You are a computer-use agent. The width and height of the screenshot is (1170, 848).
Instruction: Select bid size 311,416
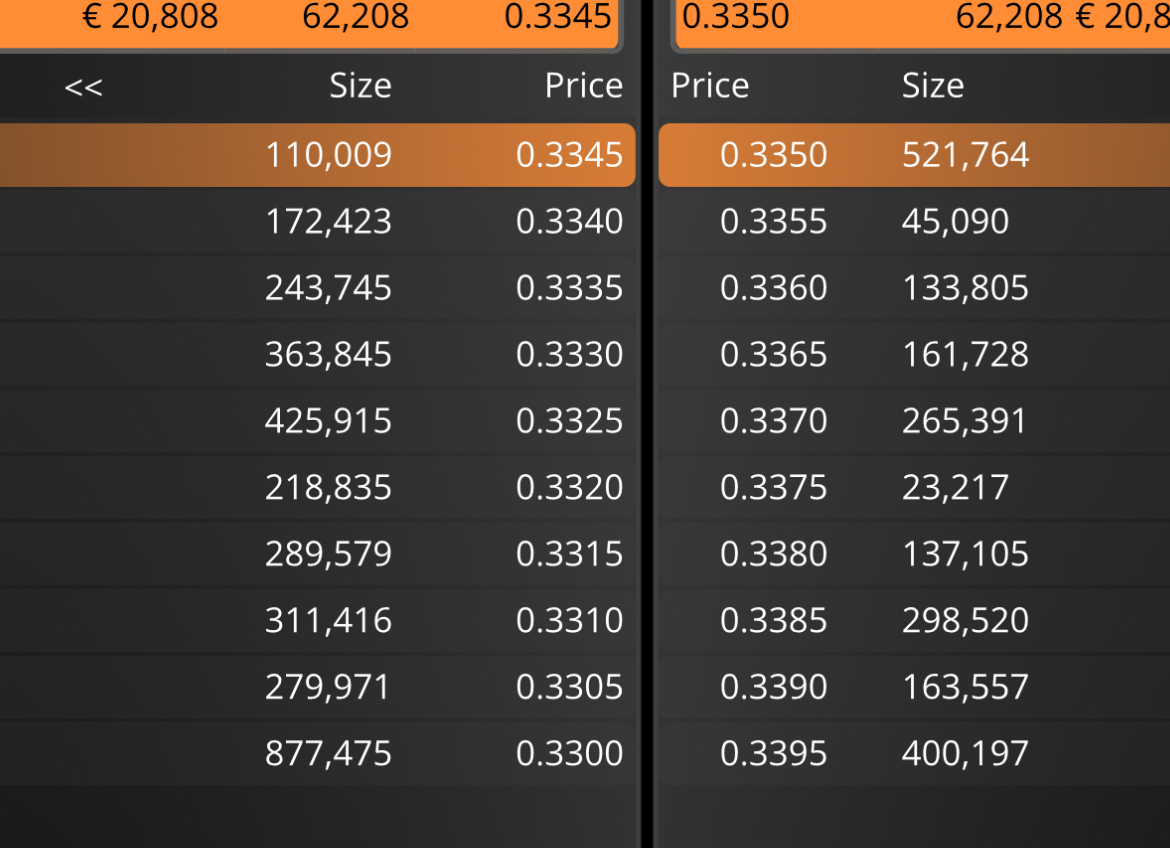click(x=328, y=620)
